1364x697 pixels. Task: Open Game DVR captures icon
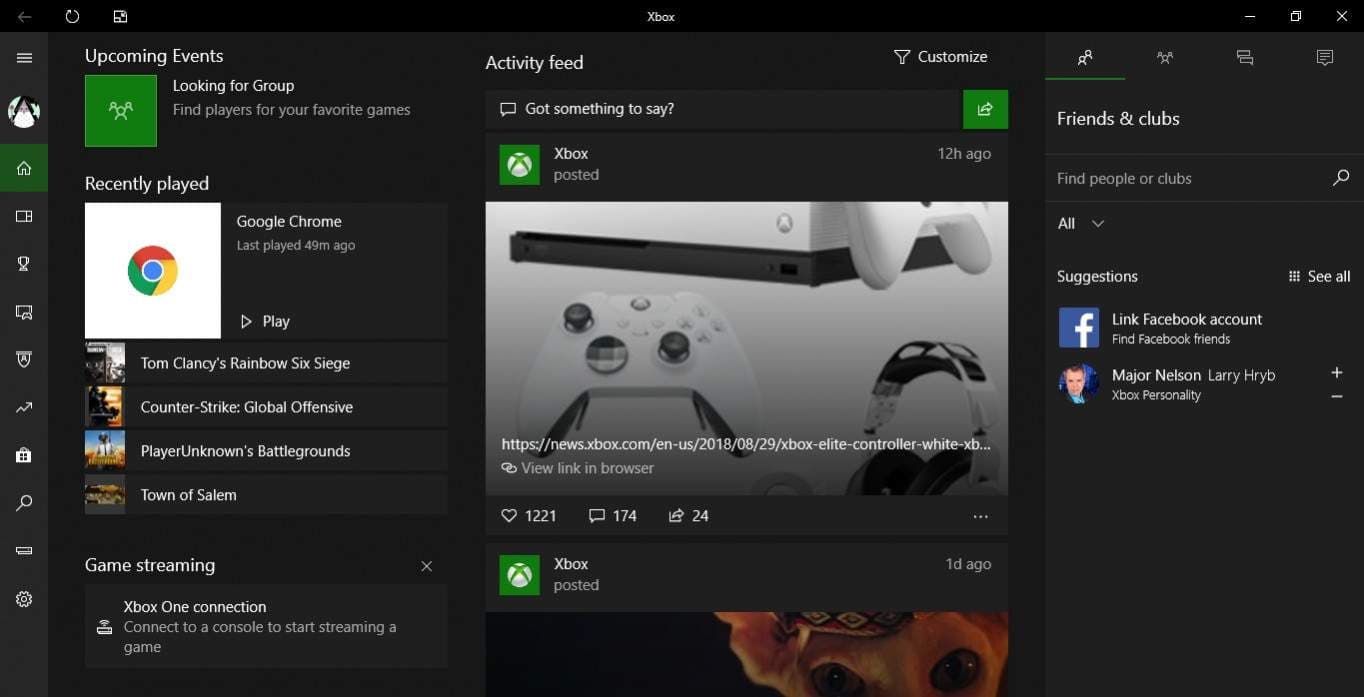[24, 312]
